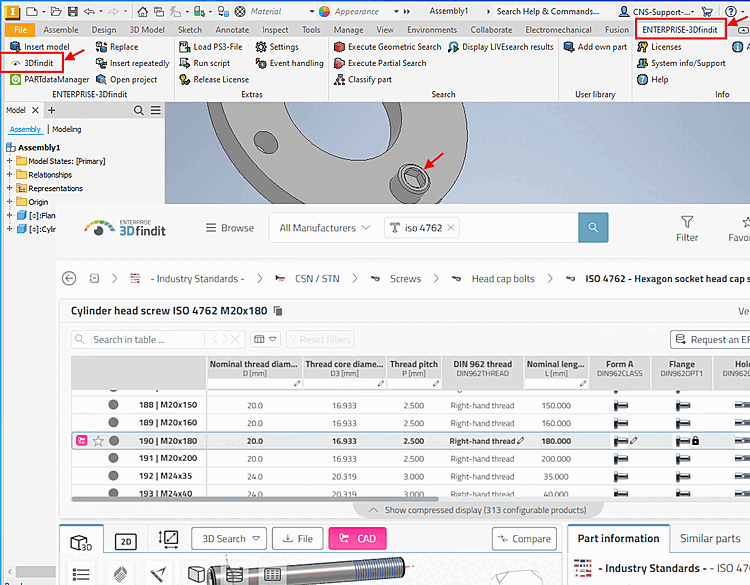Copy title of Cylinder head screw ISO 4762
The height and width of the screenshot is (585, 750).
pyautogui.click(x=277, y=311)
